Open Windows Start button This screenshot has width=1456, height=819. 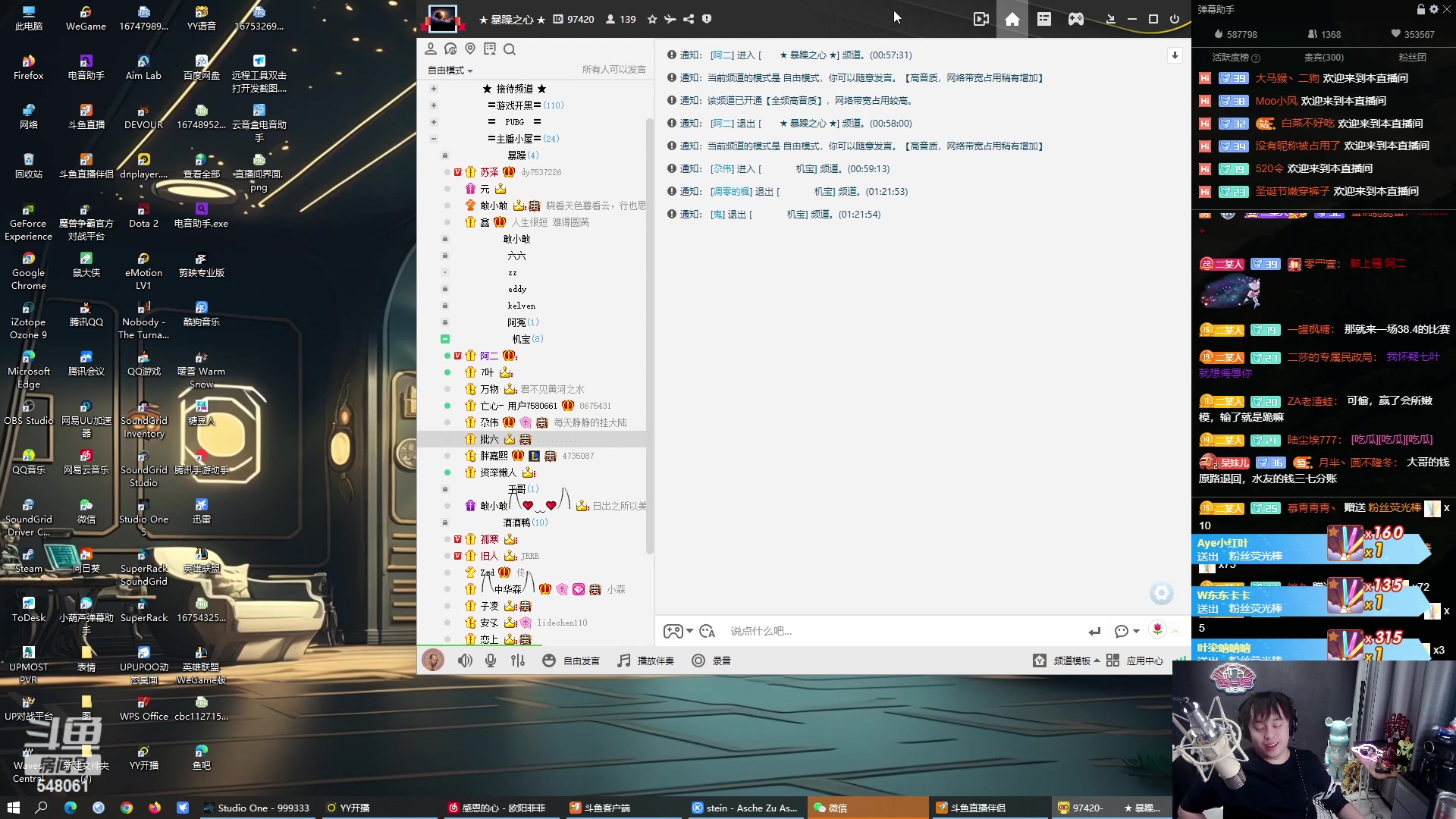13,808
